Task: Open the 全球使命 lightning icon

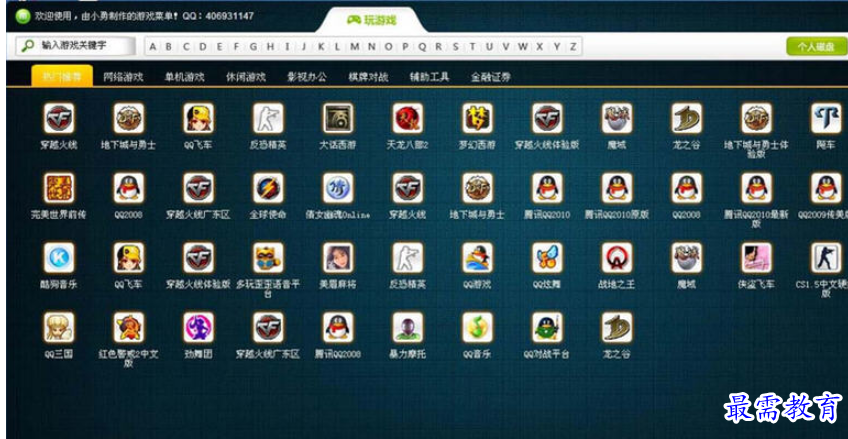Action: pos(268,188)
